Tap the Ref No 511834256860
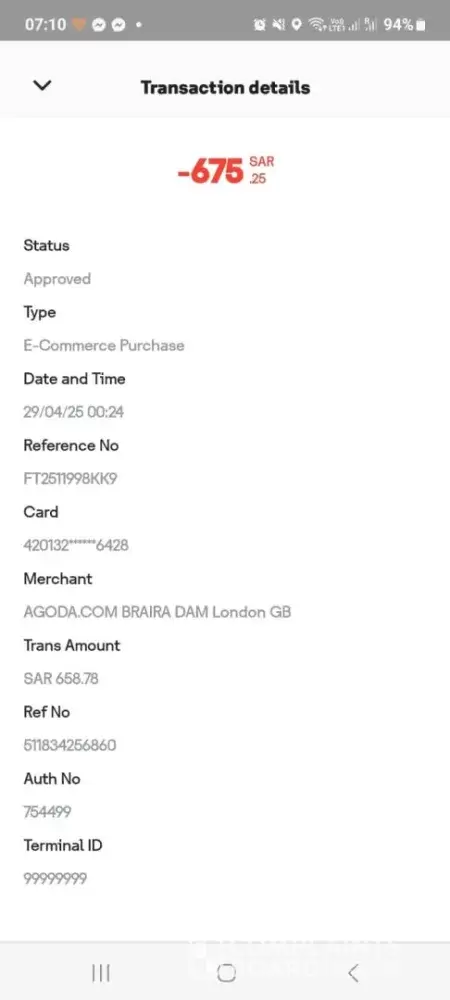Image resolution: width=450 pixels, height=1000 pixels. [69, 745]
